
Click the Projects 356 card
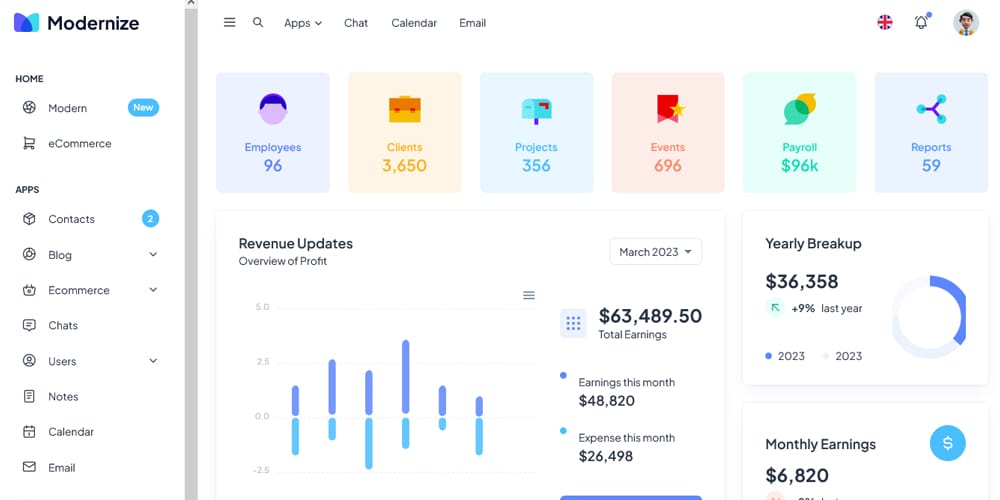(536, 133)
